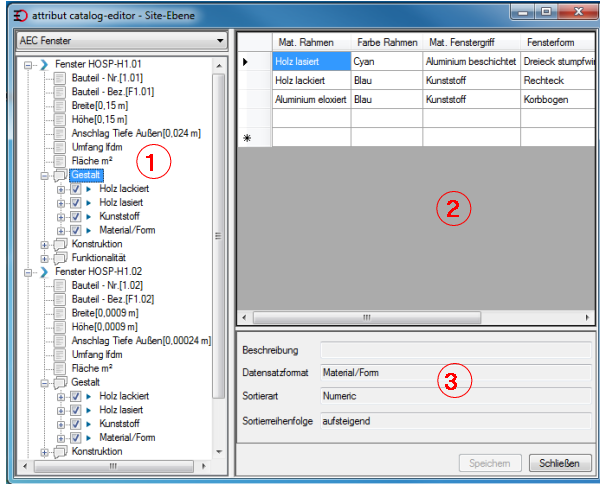Collapse the selected Gestalt node under HOSP-H1.01
Image resolution: width=600 pixels, height=484 pixels.
click(45, 176)
